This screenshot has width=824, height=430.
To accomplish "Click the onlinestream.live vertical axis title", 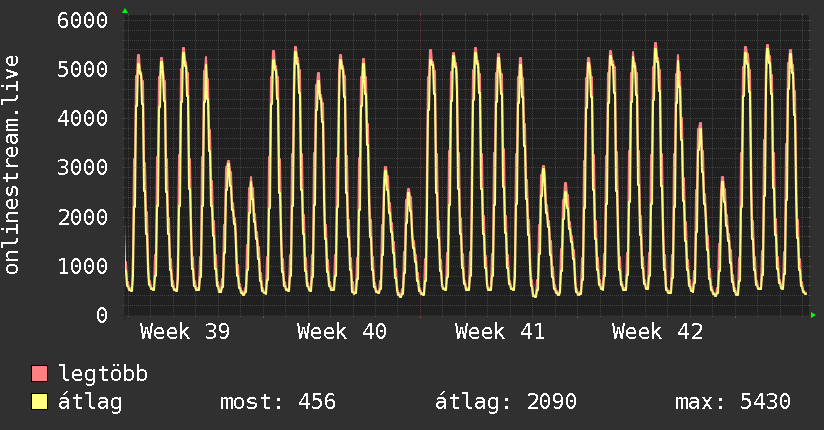I will [x=11, y=165].
